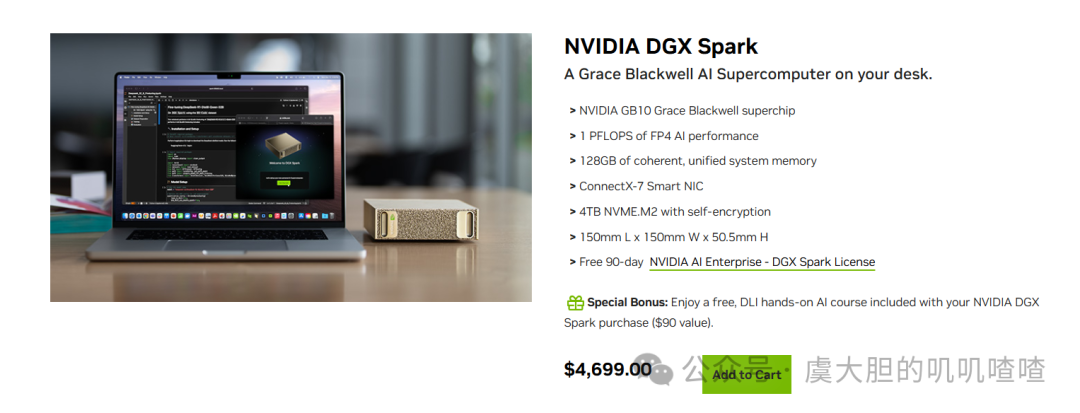Click the chevron before NVIDIA GB10 Grace Blackwell superchip

click(572, 111)
